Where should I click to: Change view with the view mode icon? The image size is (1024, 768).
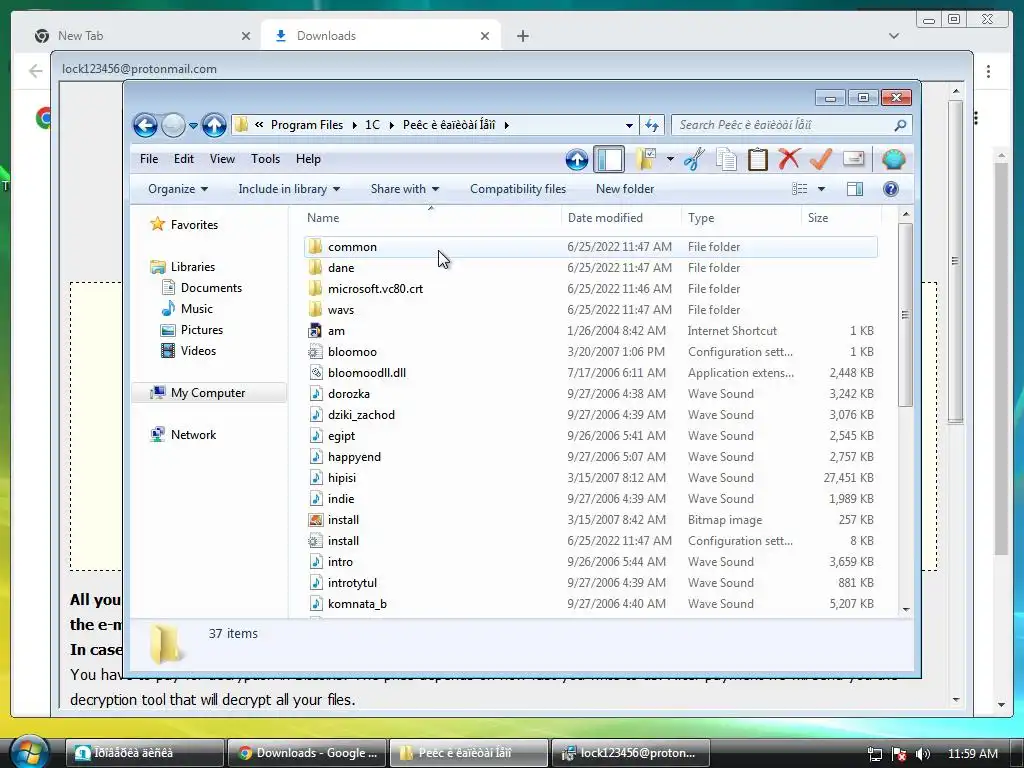tap(799, 189)
